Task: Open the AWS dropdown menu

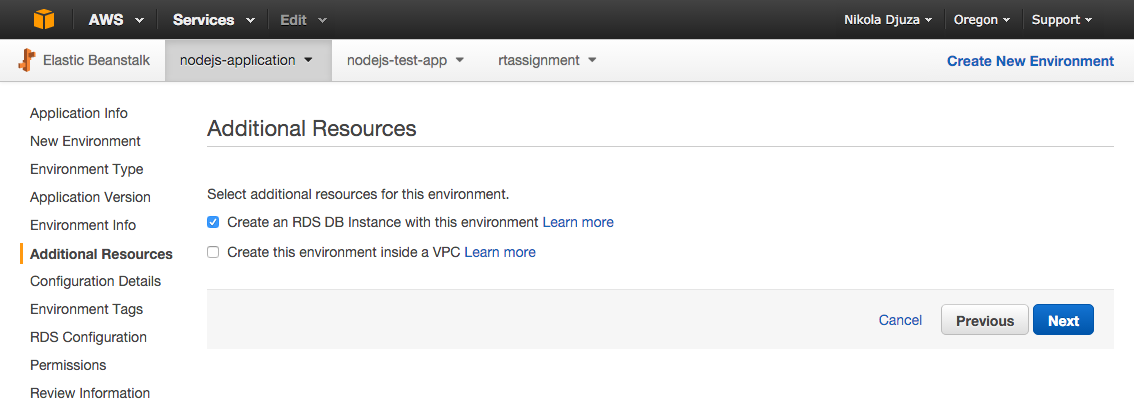Action: pos(116,20)
